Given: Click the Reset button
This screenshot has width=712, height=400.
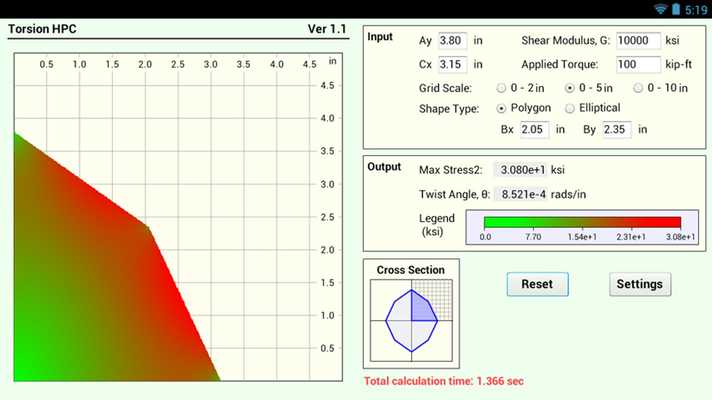Looking at the screenshot, I should (538, 284).
